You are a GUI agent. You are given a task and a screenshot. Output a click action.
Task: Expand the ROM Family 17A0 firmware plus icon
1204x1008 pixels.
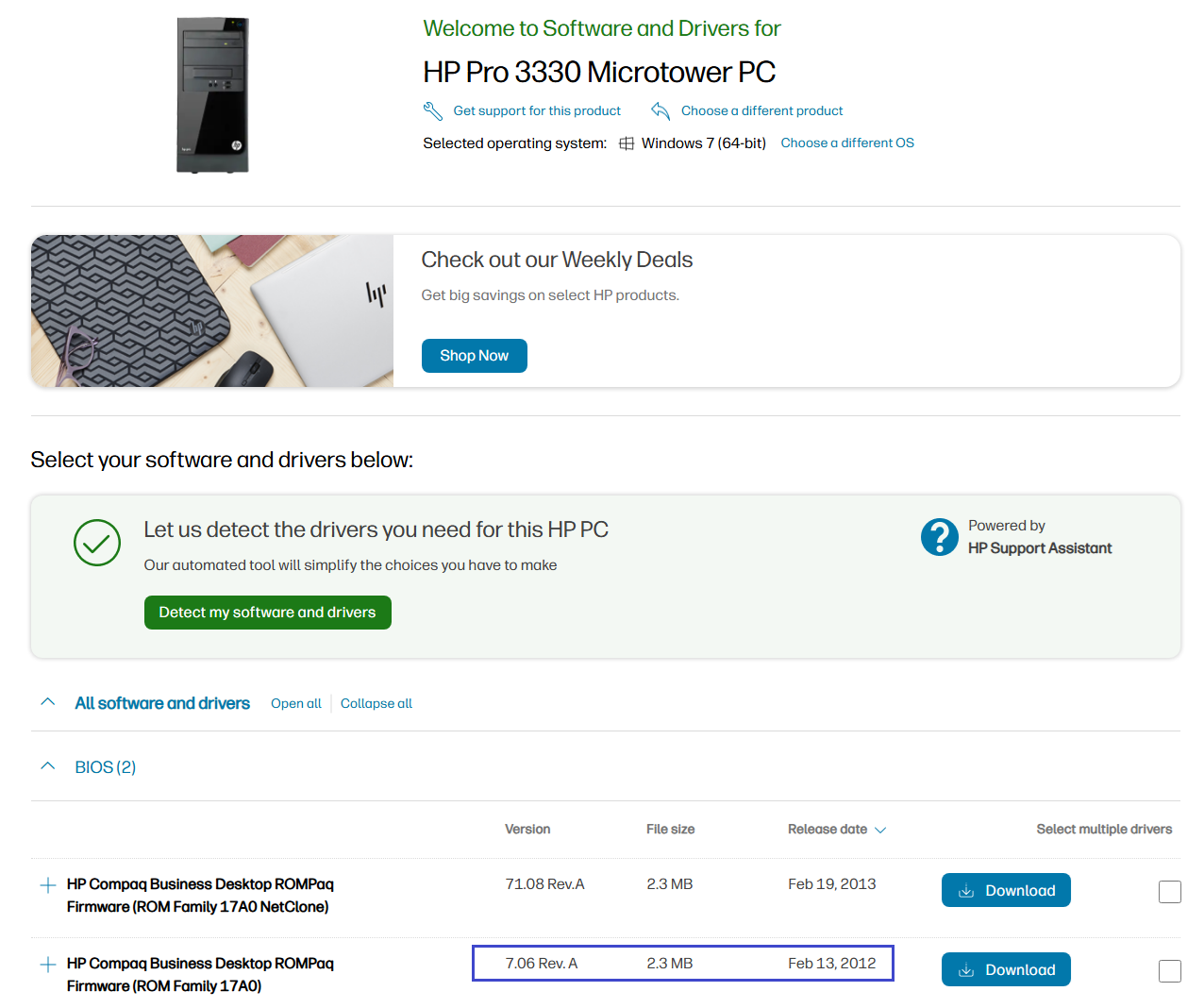tap(48, 965)
